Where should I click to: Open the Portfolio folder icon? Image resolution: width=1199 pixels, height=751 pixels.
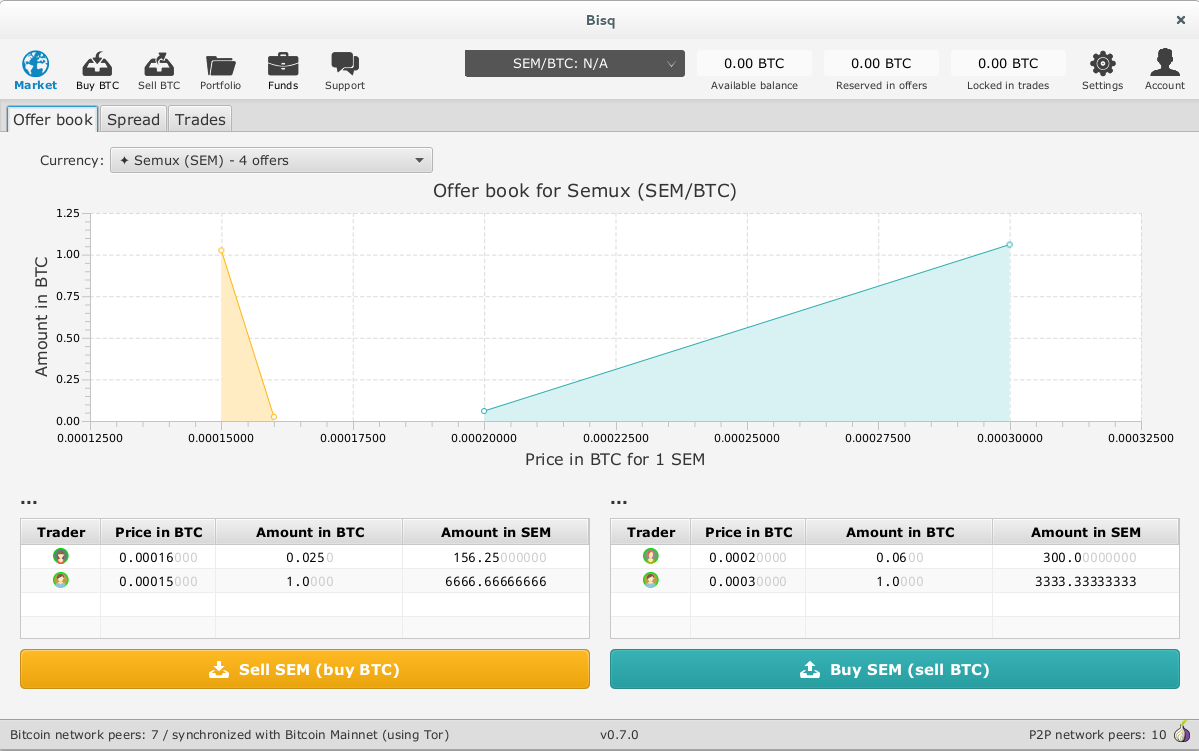coord(220,65)
